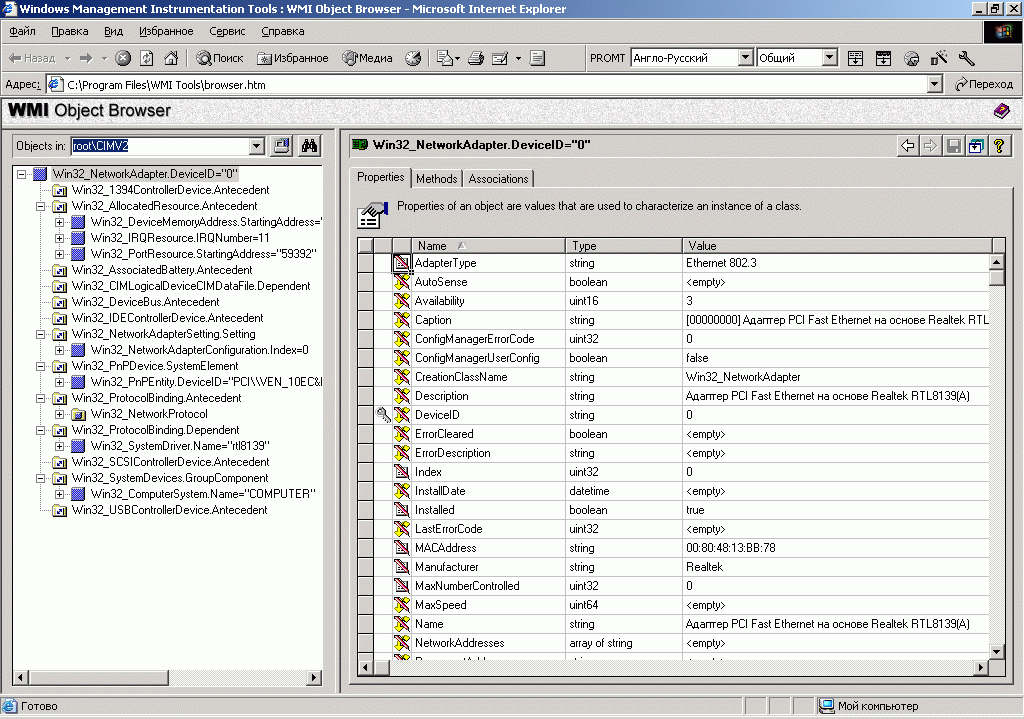Open the PROMT Англо-Русский language dropdown
Screen dimensions: 1024x719
(x=745, y=57)
